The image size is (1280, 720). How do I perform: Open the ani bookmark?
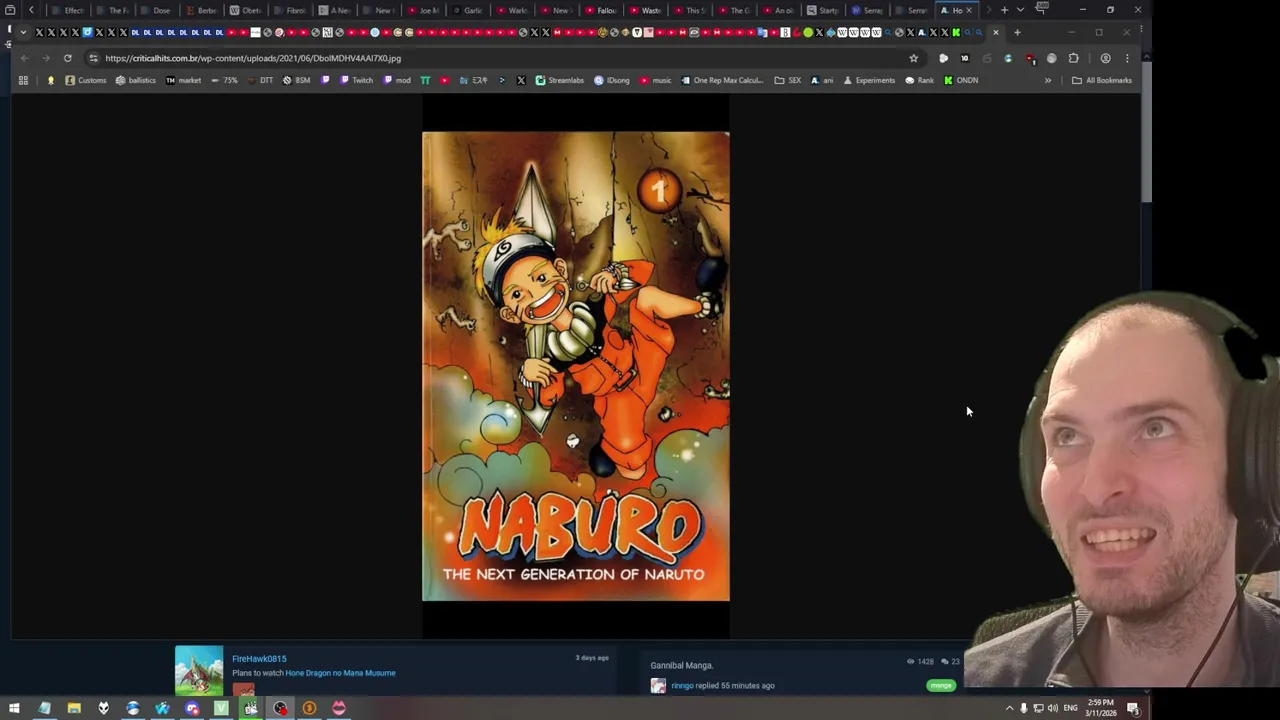[x=821, y=80]
